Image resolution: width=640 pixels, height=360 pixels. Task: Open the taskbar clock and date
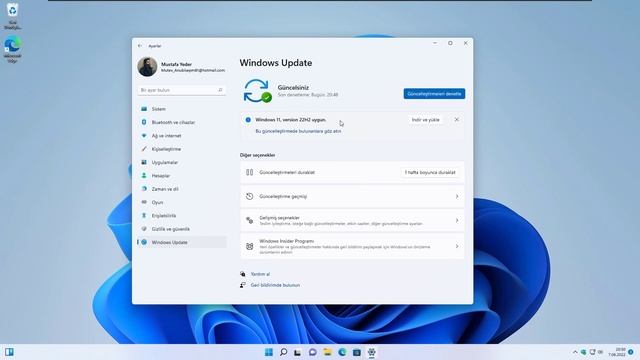point(618,352)
